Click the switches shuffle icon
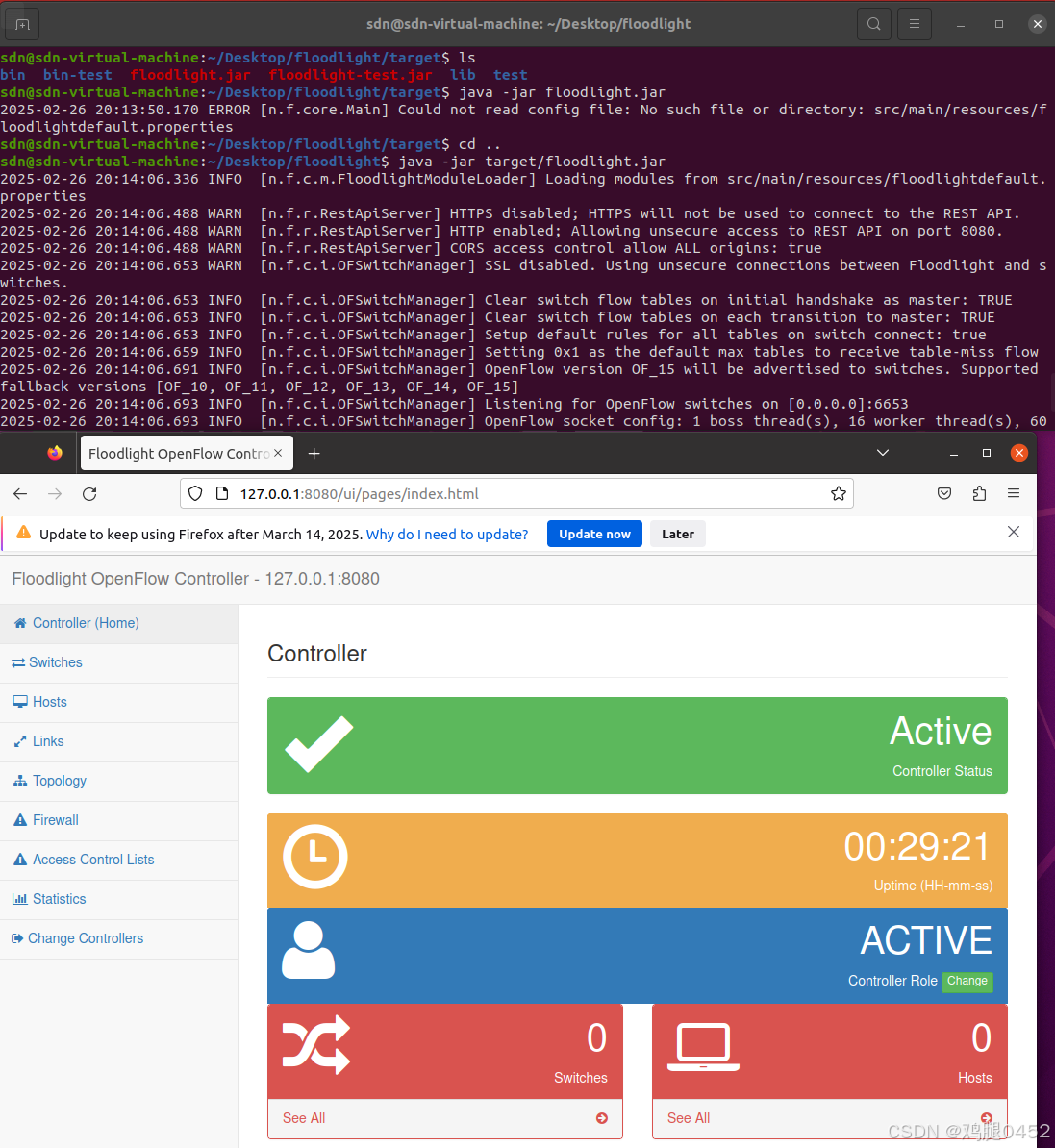The image size is (1055, 1148). 317,1045
